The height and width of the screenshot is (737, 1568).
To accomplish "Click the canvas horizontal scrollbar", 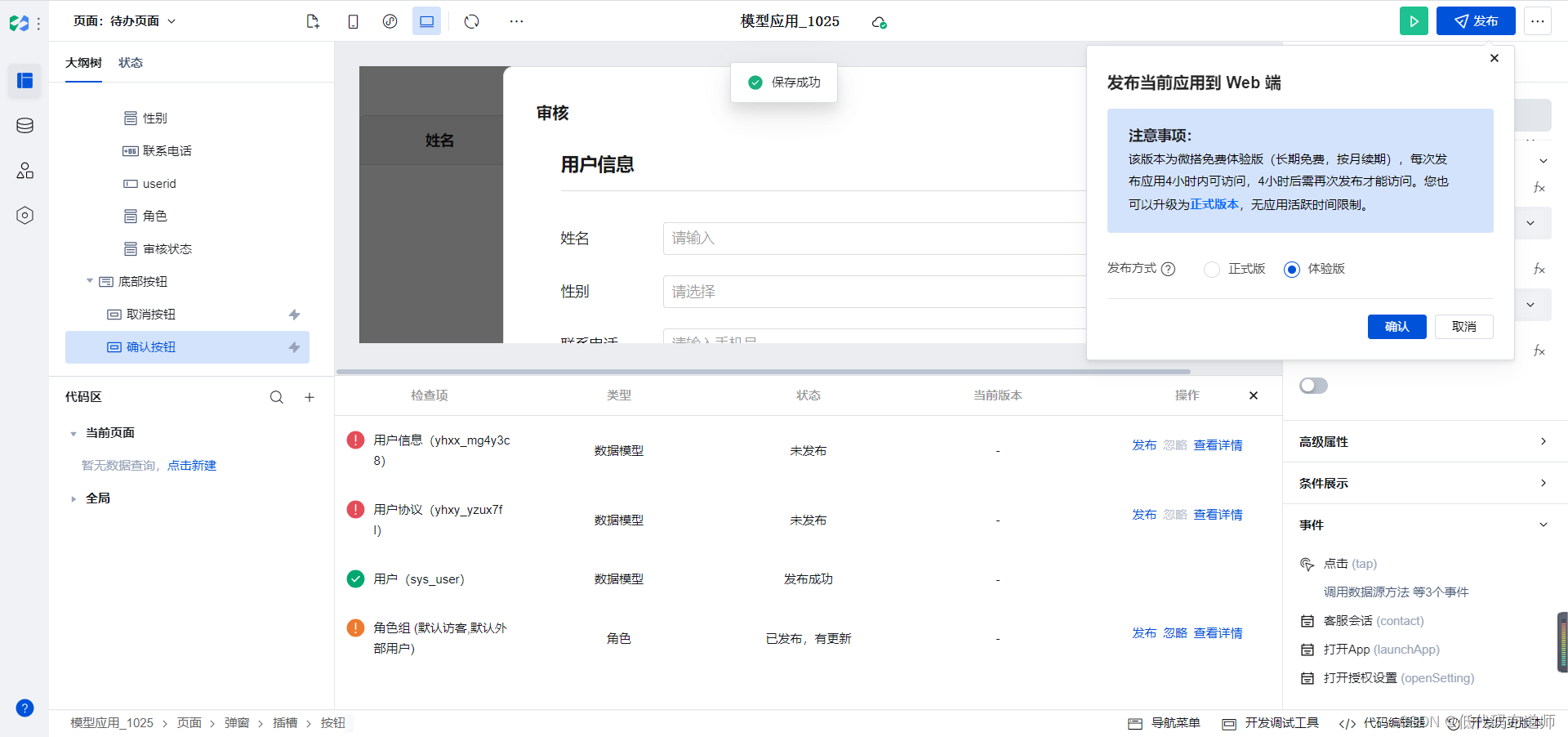I will 764,372.
